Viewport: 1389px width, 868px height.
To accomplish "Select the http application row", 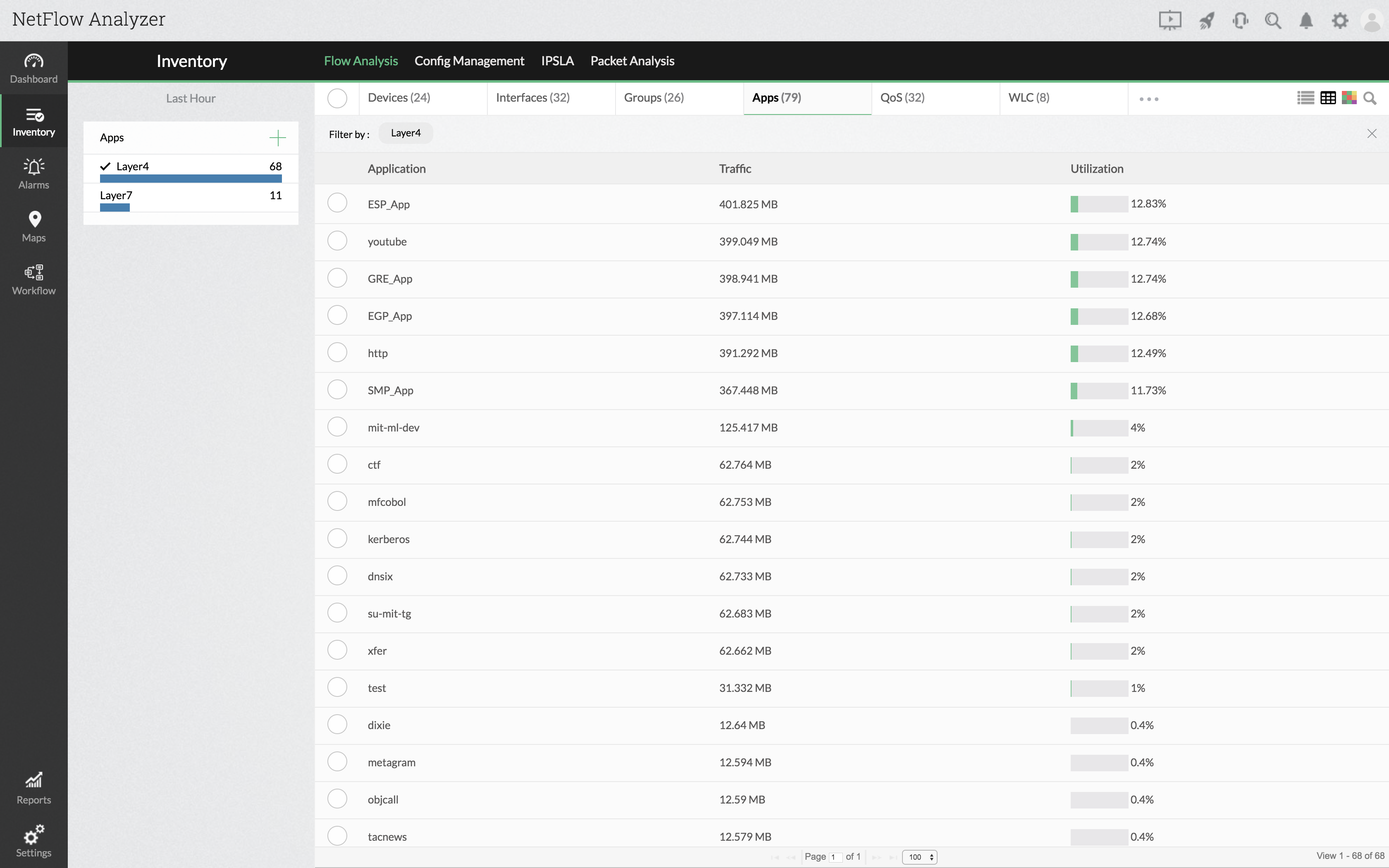I will [x=337, y=352].
